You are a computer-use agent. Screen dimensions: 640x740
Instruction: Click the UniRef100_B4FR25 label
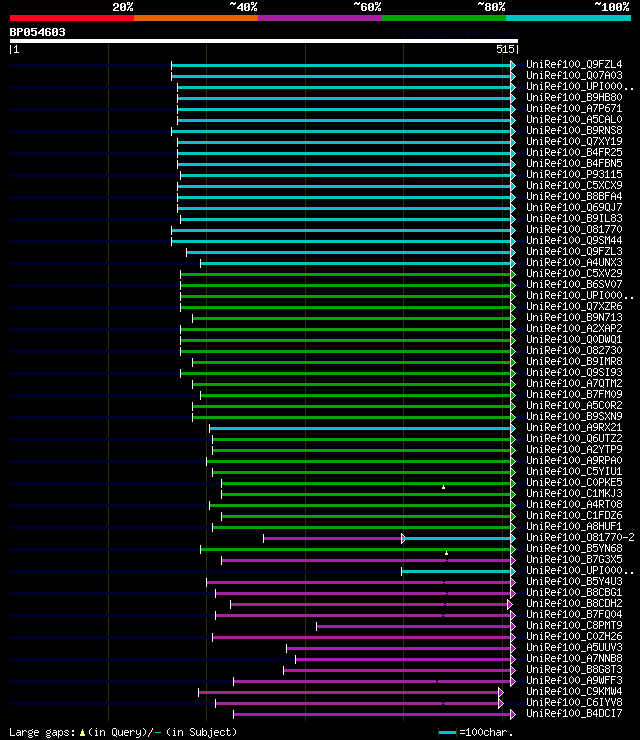pos(574,152)
